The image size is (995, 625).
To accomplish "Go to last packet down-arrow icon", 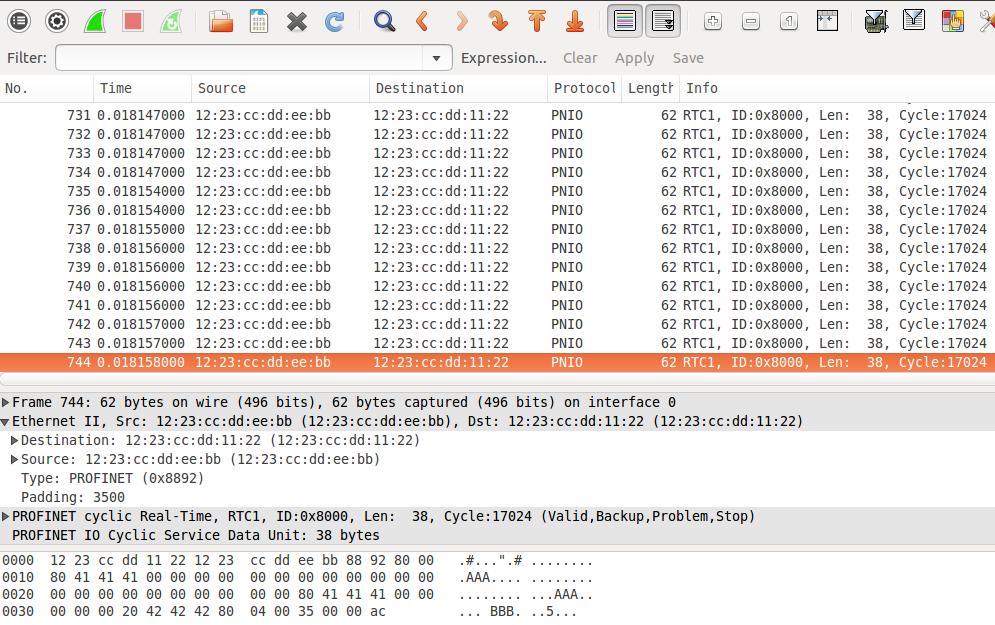I will (575, 21).
